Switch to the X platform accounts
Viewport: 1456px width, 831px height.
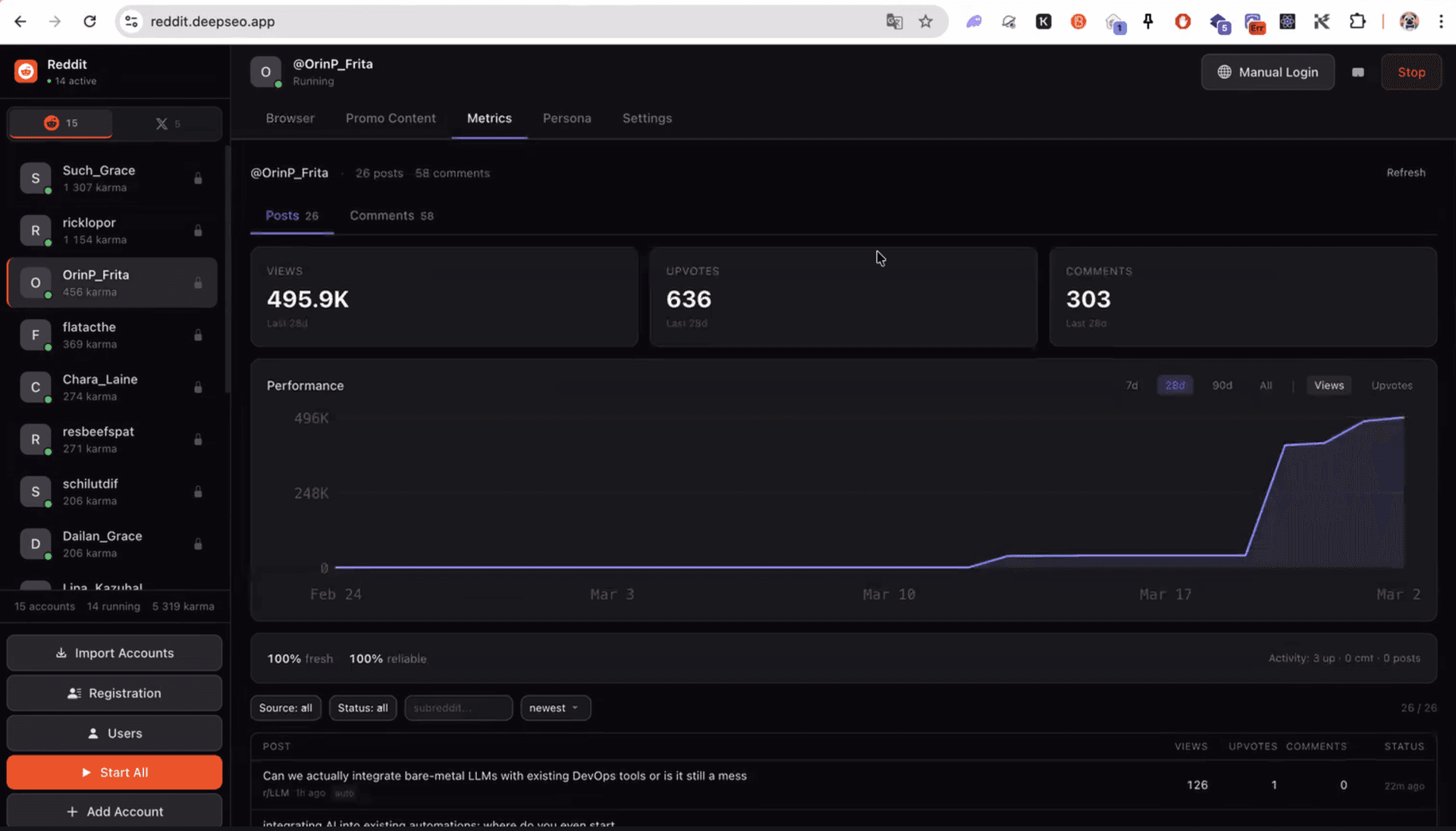(168, 123)
